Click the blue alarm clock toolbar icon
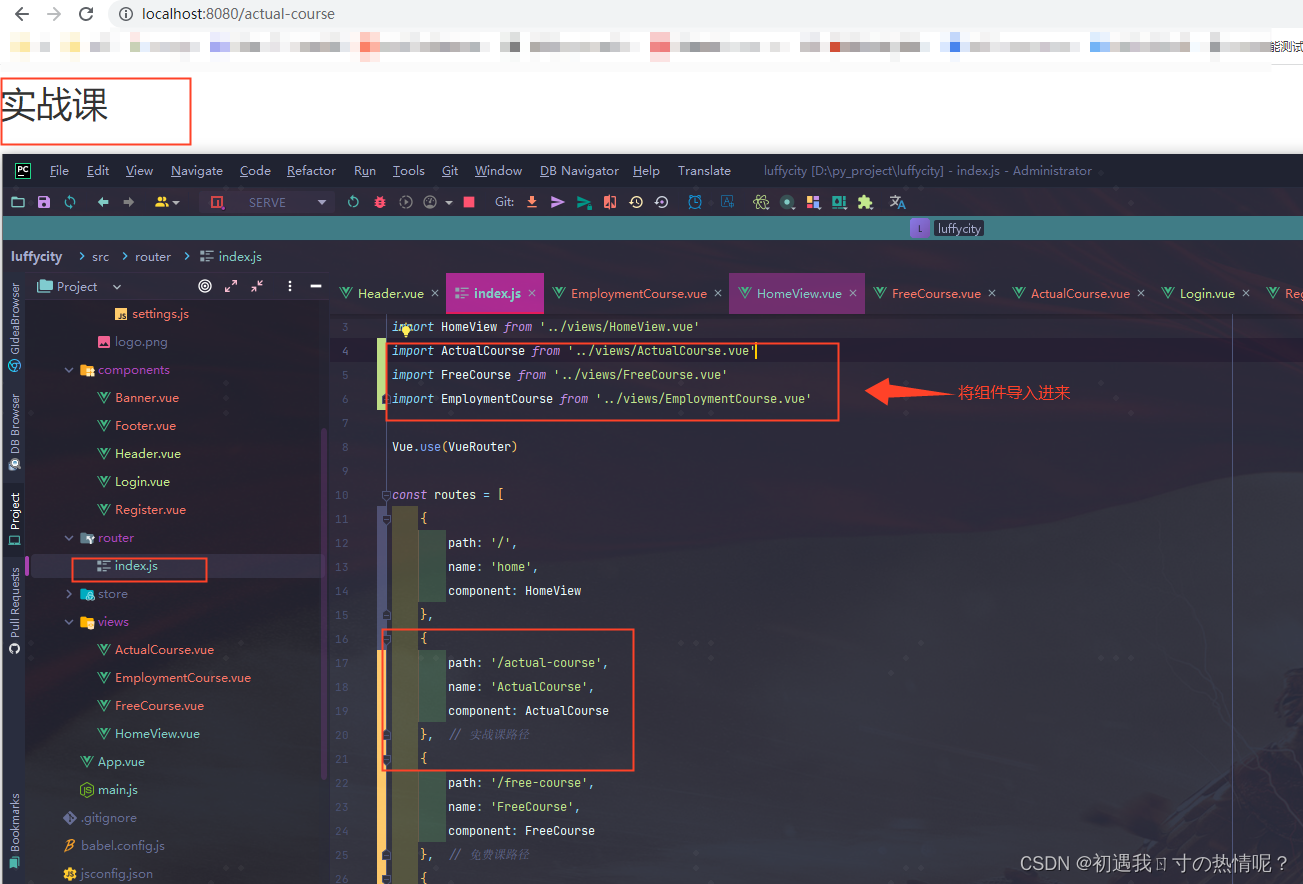 695,202
